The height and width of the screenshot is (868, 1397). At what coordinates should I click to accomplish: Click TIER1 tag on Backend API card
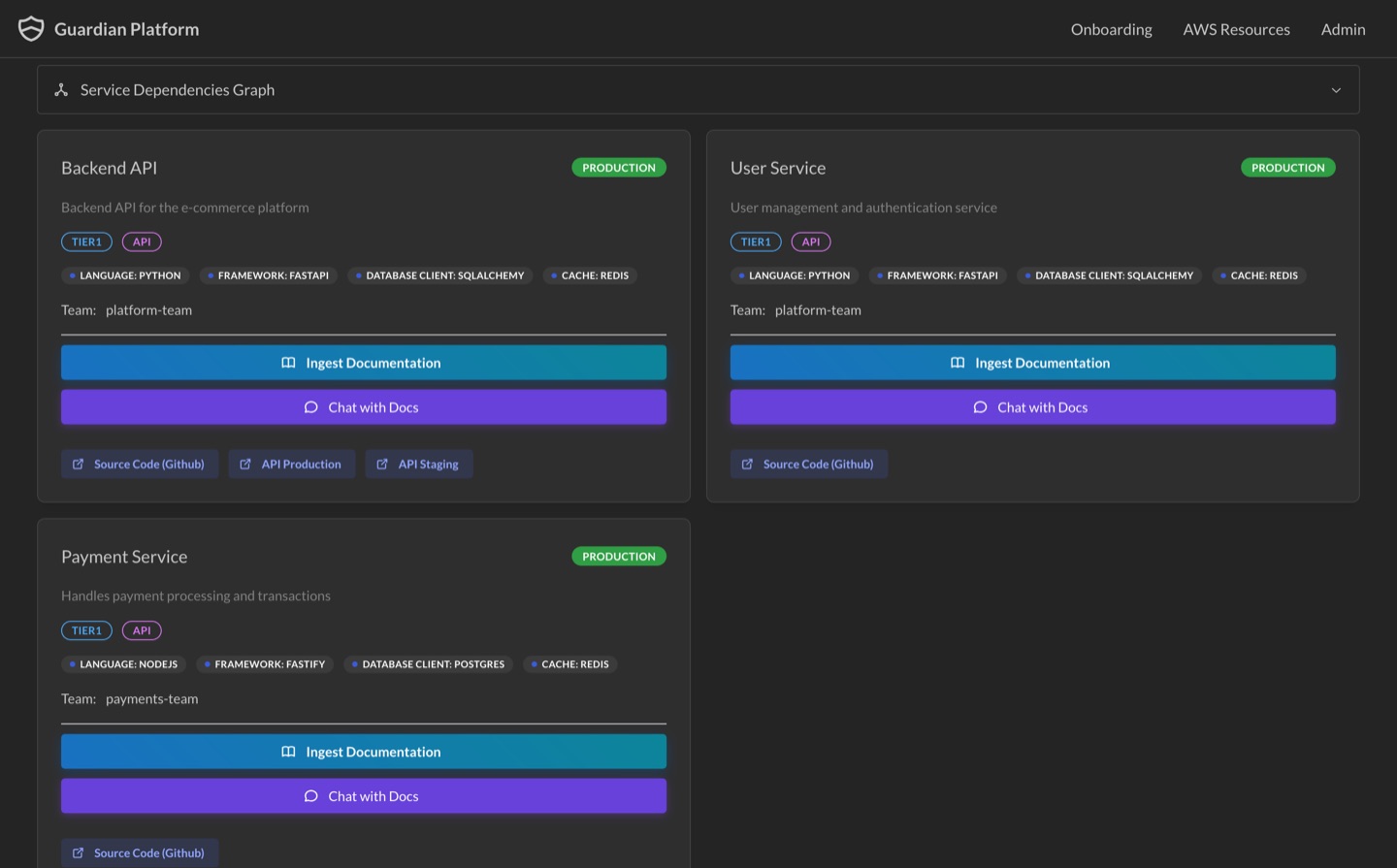86,241
